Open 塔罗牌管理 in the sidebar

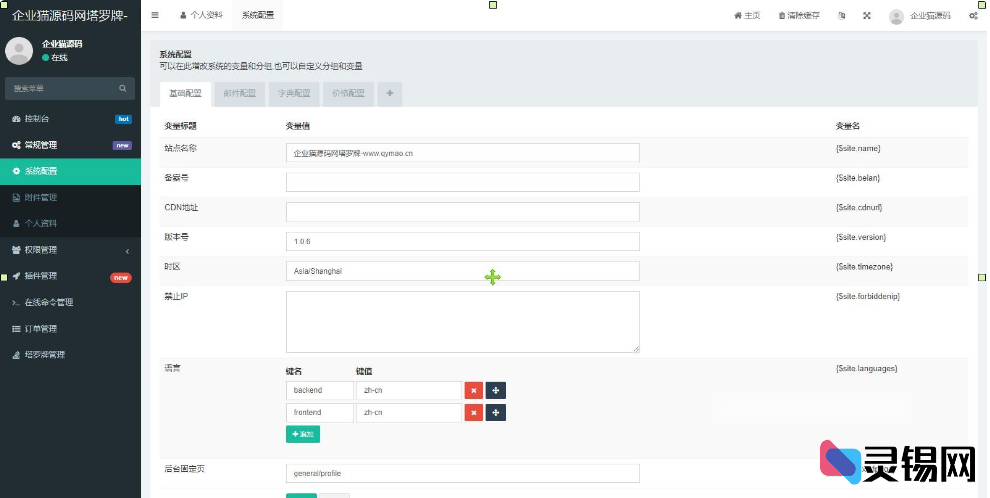click(x=70, y=355)
